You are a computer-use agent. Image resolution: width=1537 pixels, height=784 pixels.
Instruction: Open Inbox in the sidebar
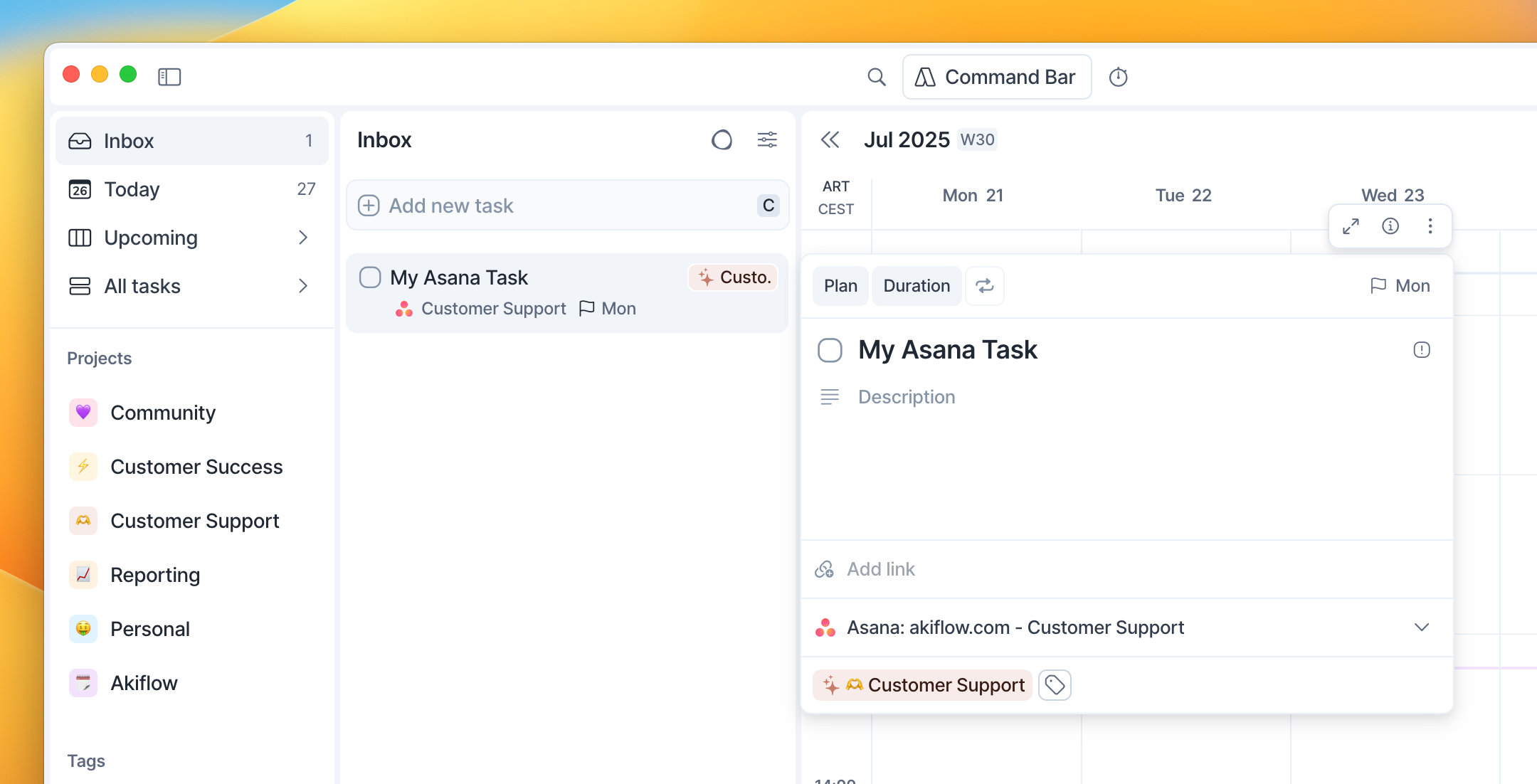[x=192, y=141]
